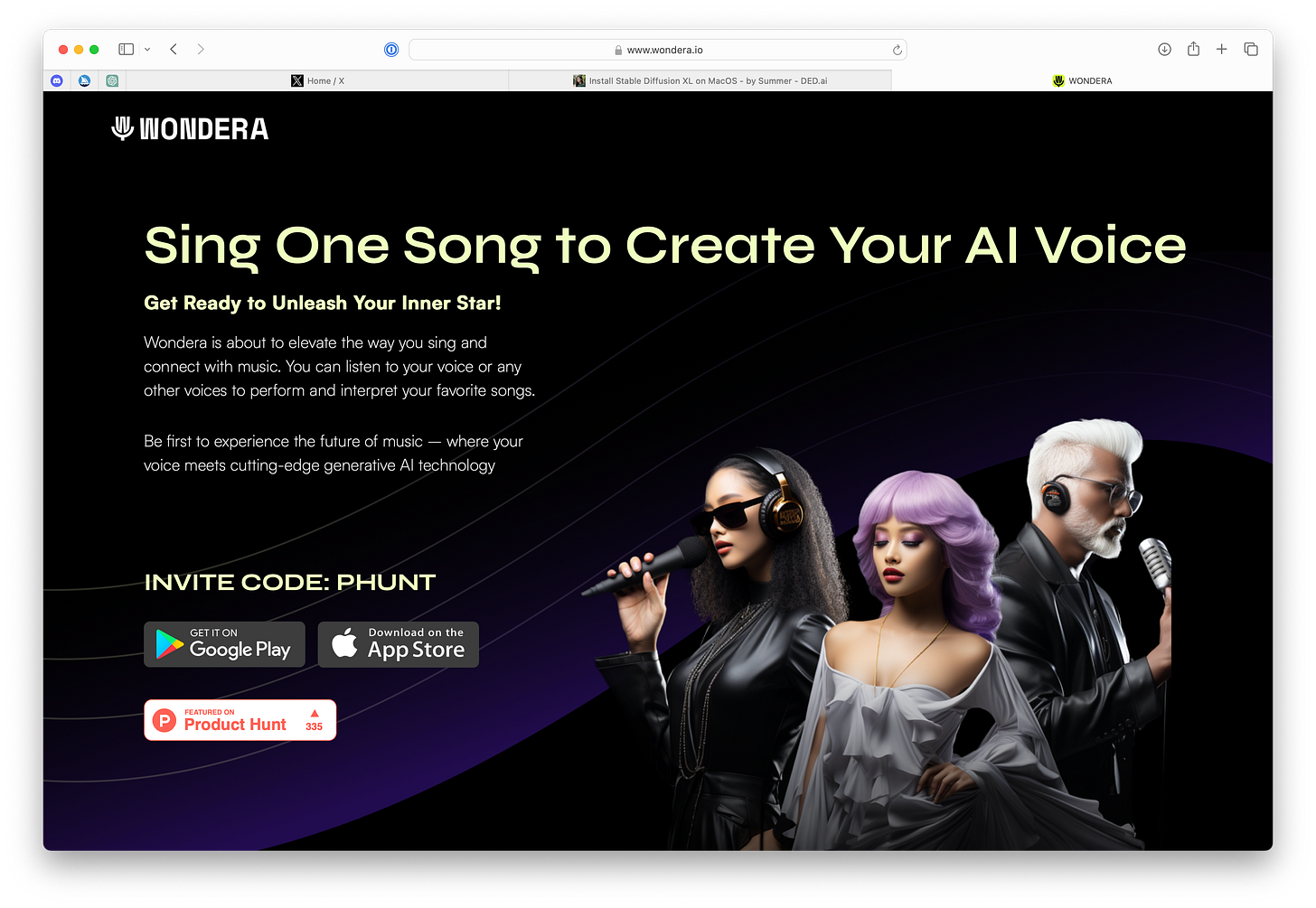The width and height of the screenshot is (1316, 908).
Task: Switch to Install Stable Diffusion XL tab
Action: pyautogui.click(x=700, y=80)
